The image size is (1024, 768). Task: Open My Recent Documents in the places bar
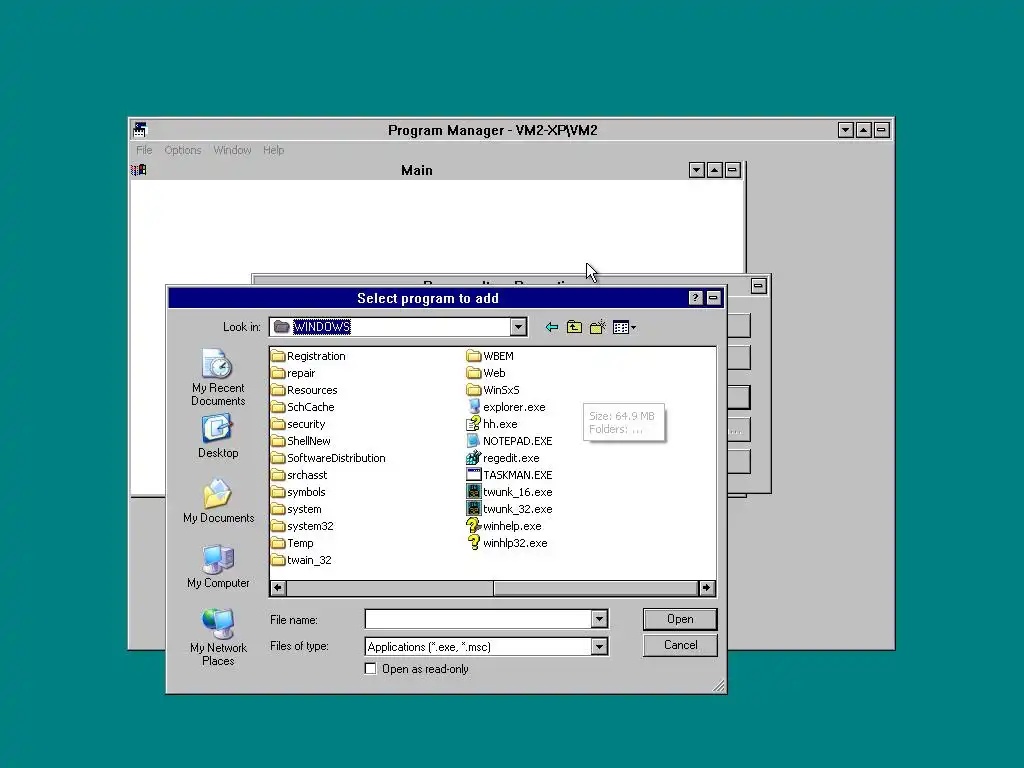218,378
